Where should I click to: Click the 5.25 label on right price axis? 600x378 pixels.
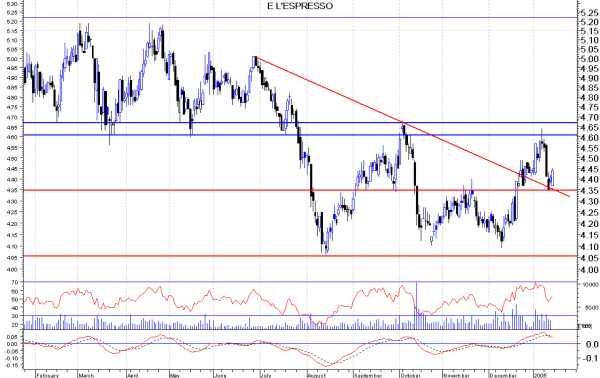pyautogui.click(x=589, y=13)
